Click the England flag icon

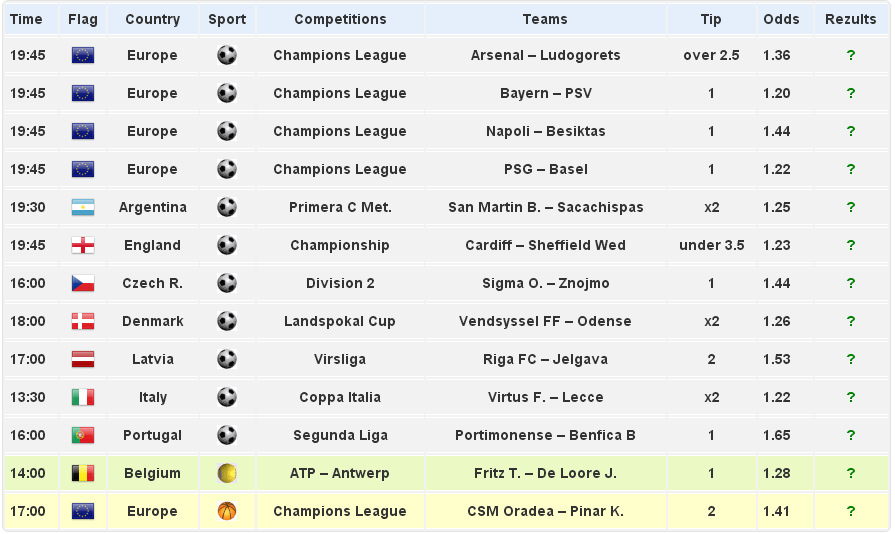click(x=83, y=246)
